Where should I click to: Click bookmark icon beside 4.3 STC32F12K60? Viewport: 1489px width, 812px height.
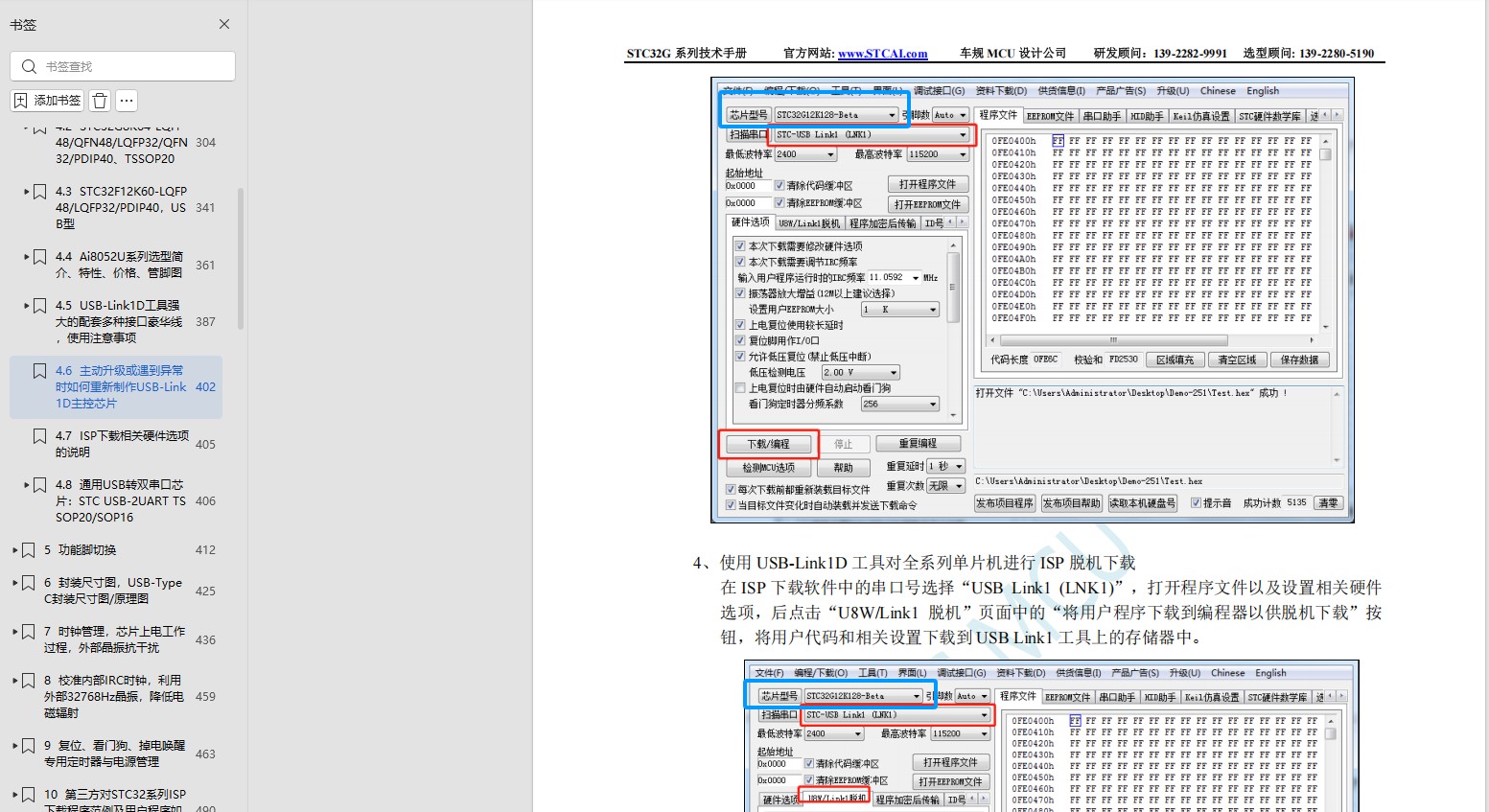pyautogui.click(x=39, y=192)
